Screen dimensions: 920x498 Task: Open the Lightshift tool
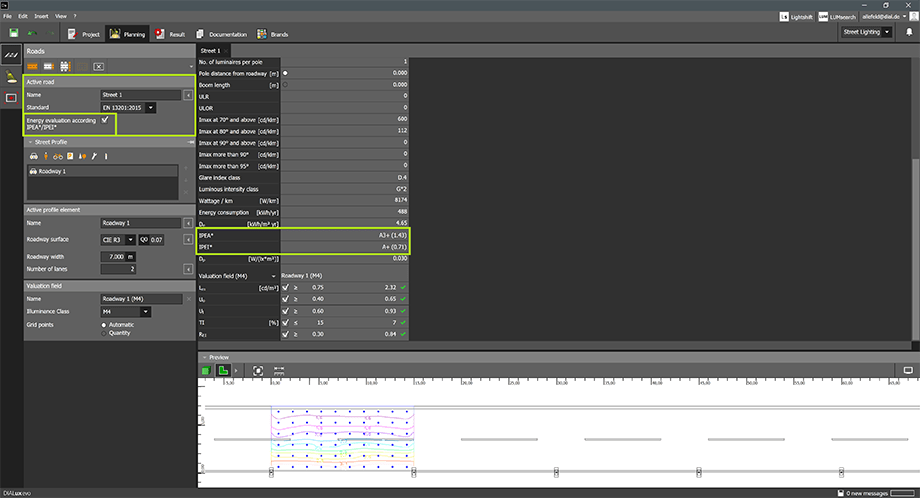(796, 17)
